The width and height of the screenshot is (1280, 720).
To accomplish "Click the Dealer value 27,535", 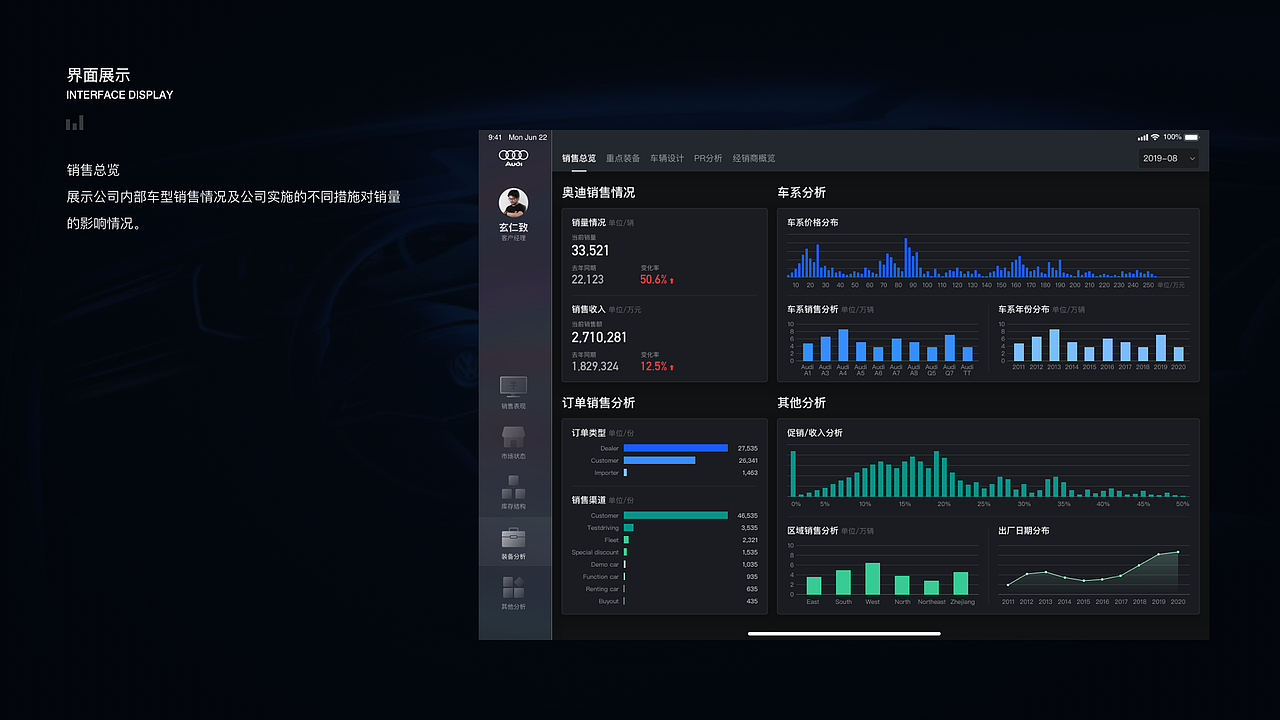I will pyautogui.click(x=747, y=448).
